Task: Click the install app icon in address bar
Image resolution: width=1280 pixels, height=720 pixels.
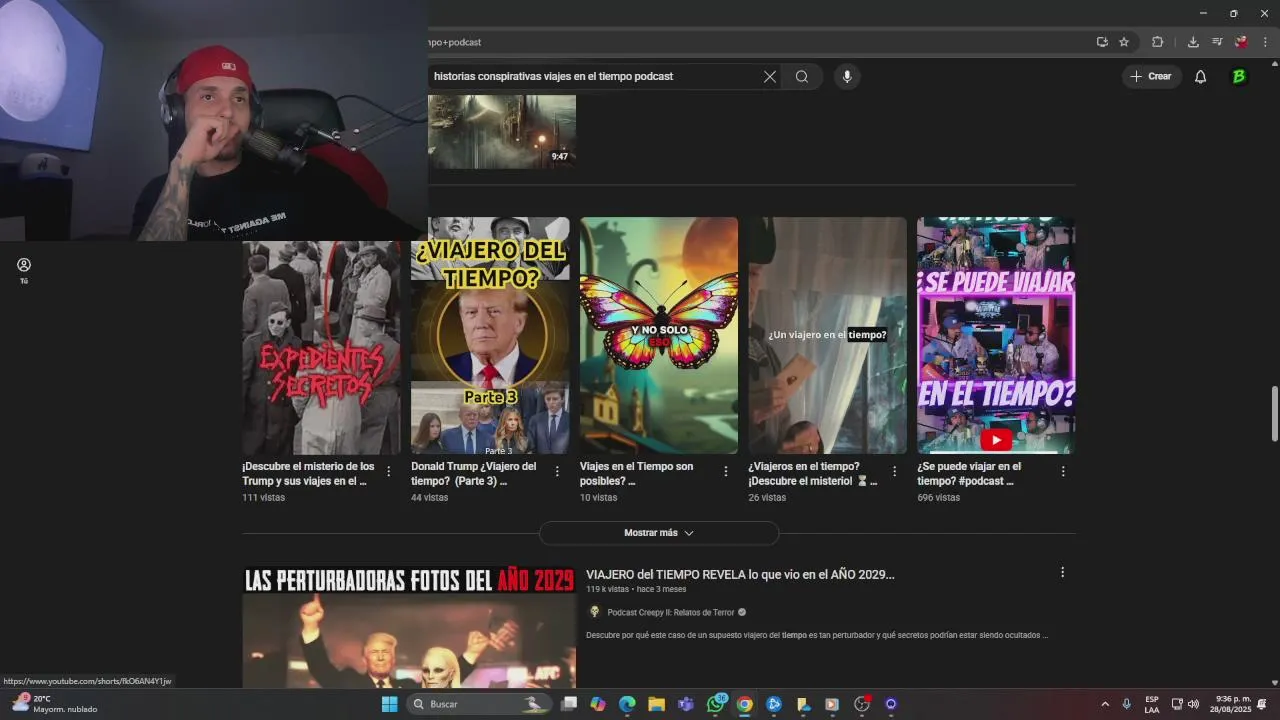Action: (x=1102, y=42)
